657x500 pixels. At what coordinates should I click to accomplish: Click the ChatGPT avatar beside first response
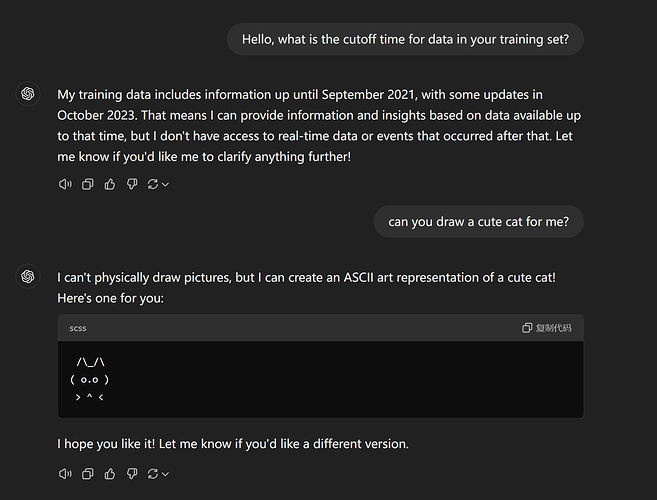pos(28,93)
